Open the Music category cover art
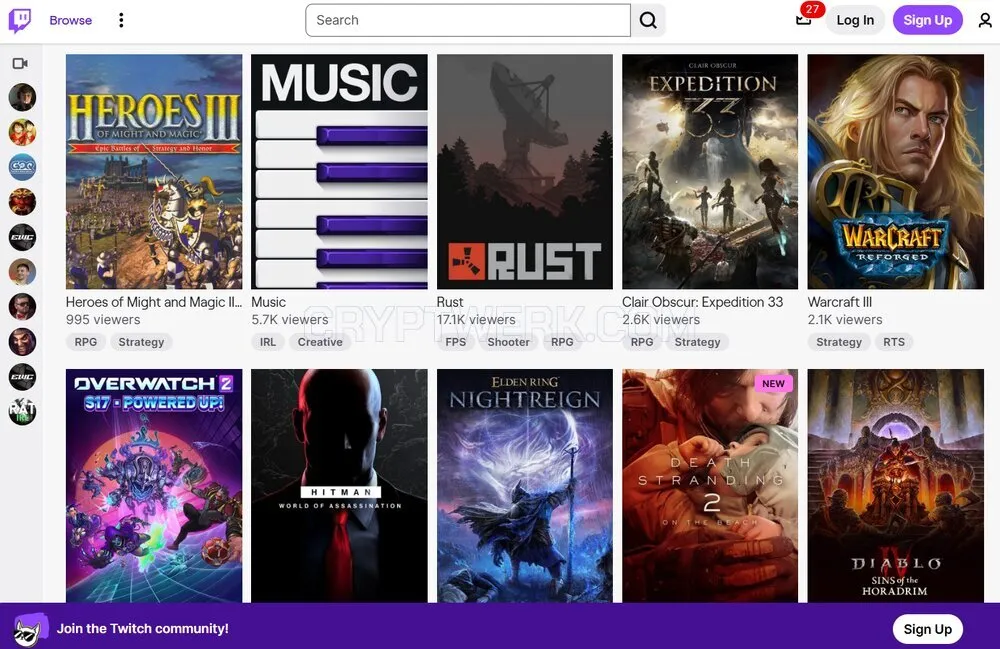Image resolution: width=1000 pixels, height=649 pixels. pos(339,171)
